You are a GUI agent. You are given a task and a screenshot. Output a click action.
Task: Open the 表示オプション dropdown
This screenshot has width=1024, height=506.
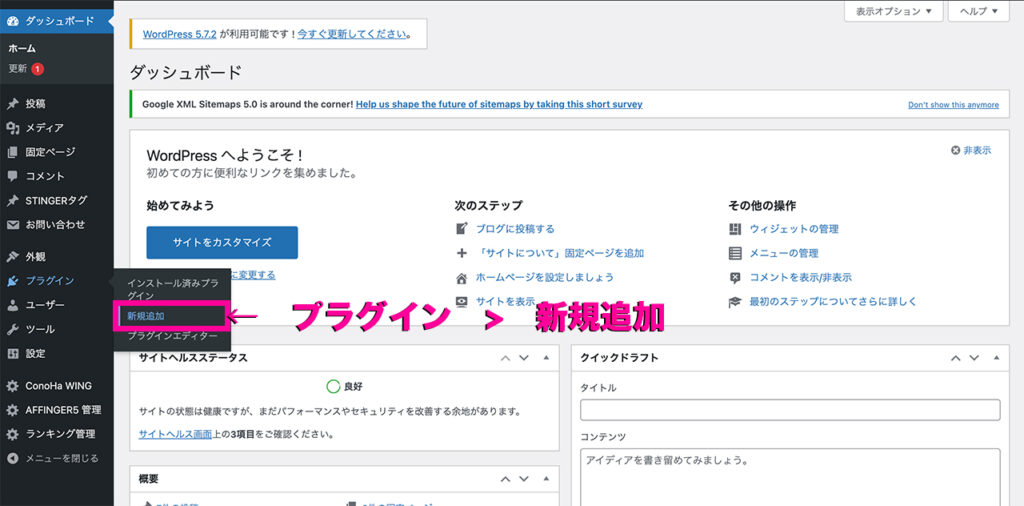893,11
